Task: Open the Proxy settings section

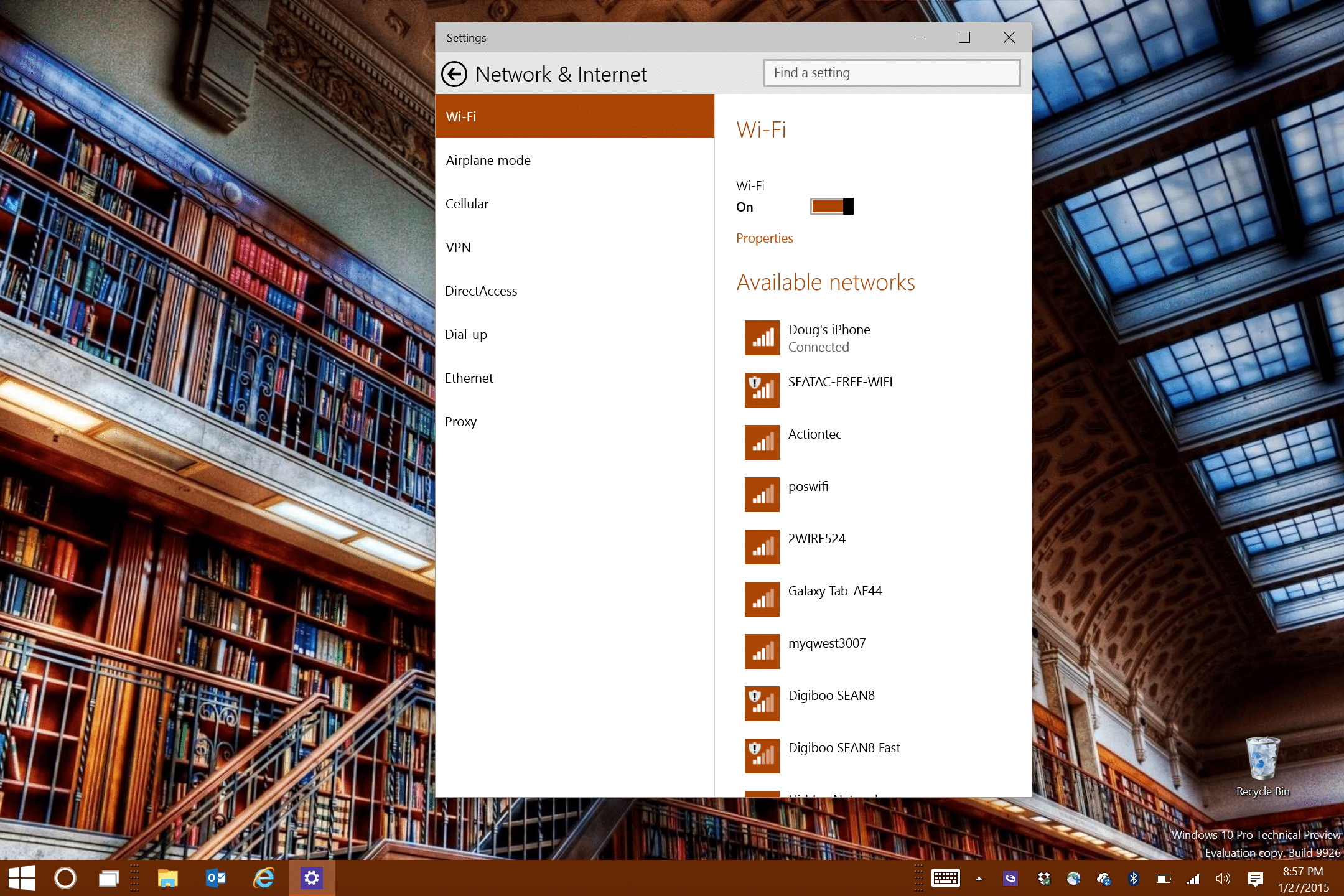Action: (x=575, y=421)
